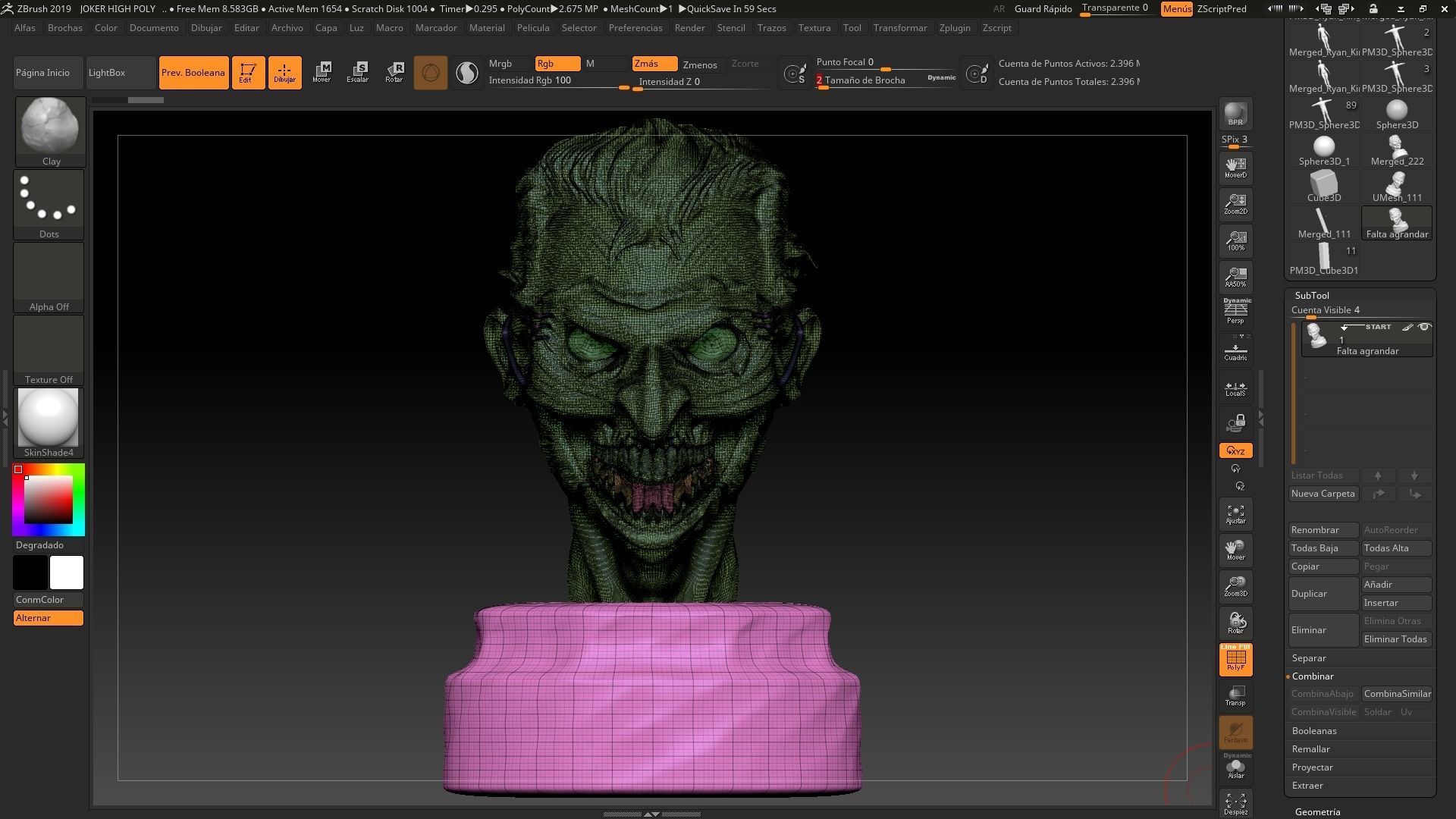The width and height of the screenshot is (1456, 819).
Task: Open the Clay brush selector
Action: tap(50, 132)
